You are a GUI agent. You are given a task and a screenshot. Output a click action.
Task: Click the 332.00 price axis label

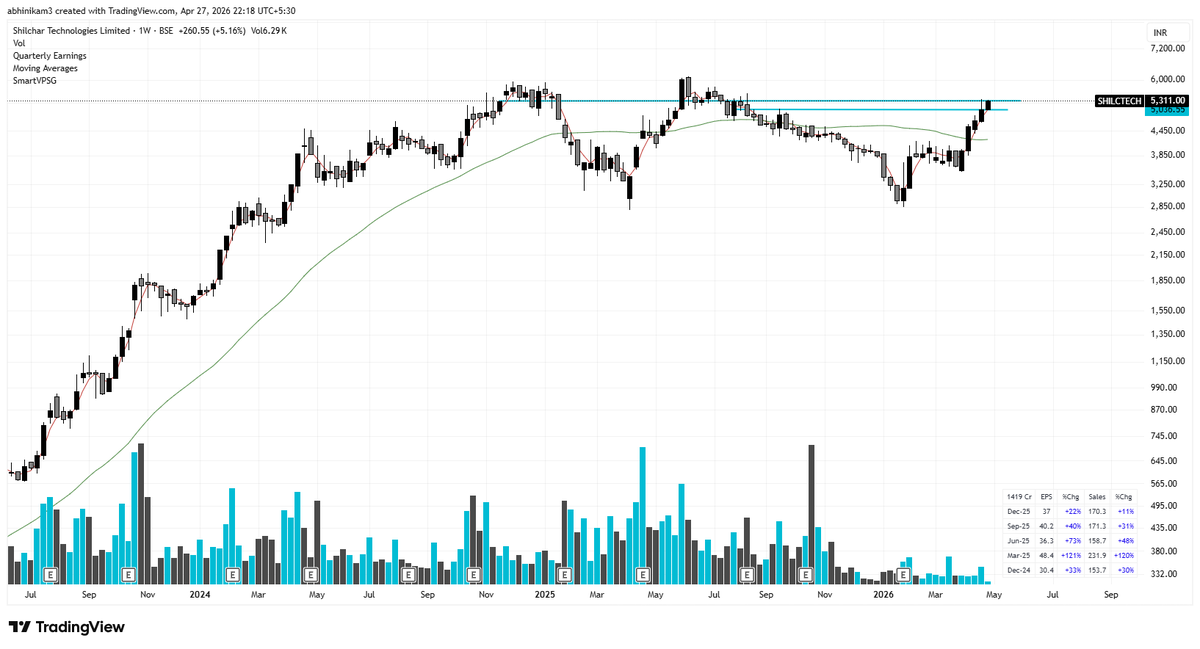pos(1165,574)
